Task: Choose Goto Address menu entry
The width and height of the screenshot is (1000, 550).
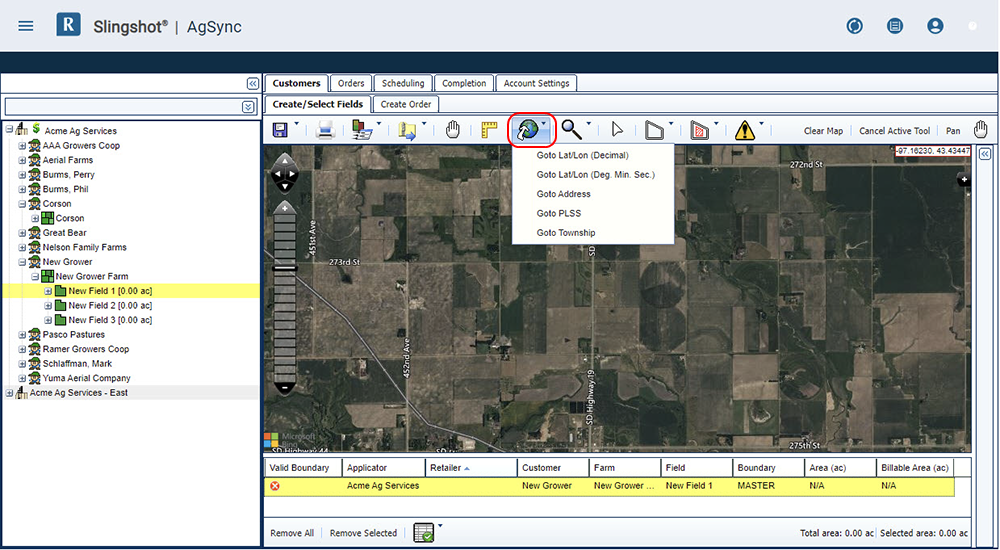Action: coord(564,194)
